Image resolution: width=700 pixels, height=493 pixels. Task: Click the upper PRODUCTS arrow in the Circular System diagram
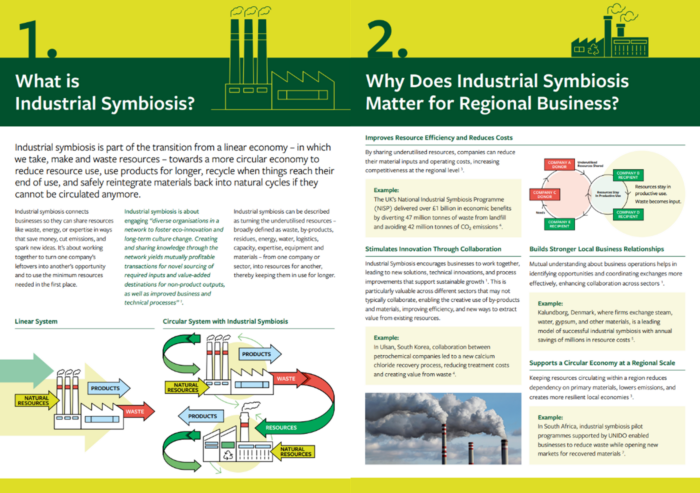pyautogui.click(x=260, y=354)
